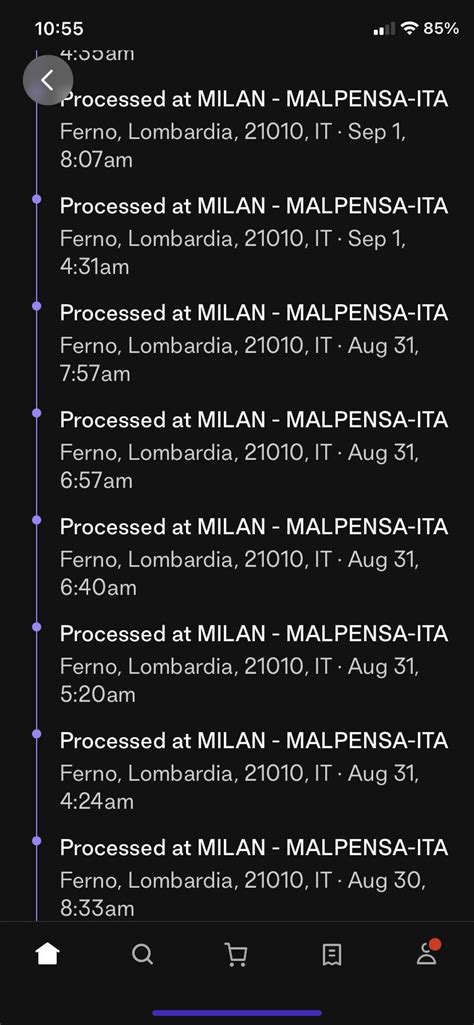Viewport: 474px width, 1025px height.
Task: Tap the 85% battery indicator
Action: coord(441,28)
